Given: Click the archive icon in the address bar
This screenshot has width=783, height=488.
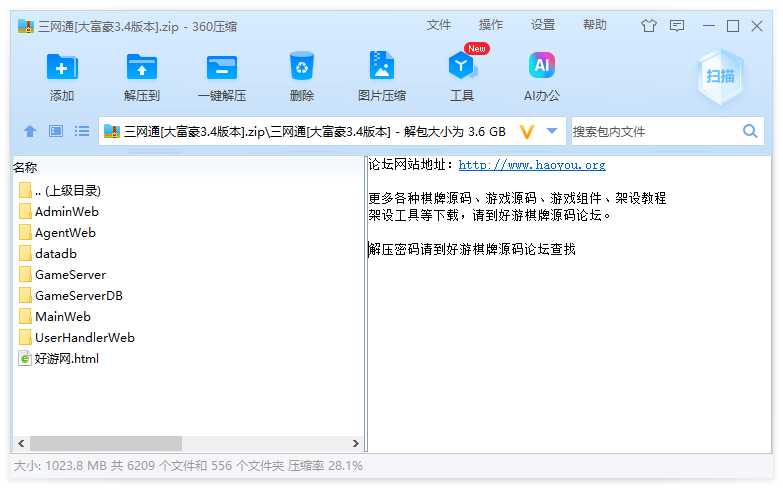Looking at the screenshot, I should click(112, 131).
